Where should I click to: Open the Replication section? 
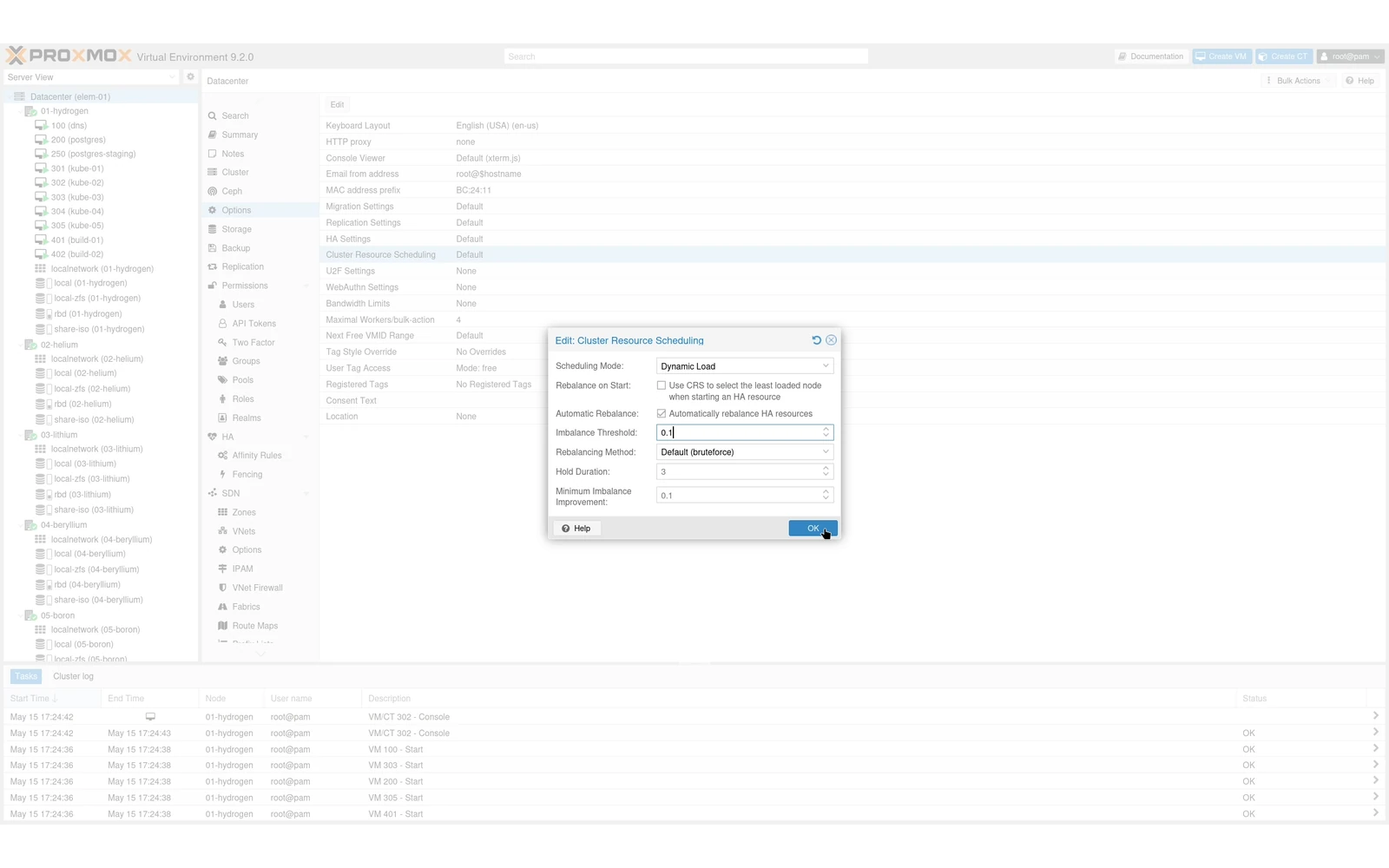242,267
